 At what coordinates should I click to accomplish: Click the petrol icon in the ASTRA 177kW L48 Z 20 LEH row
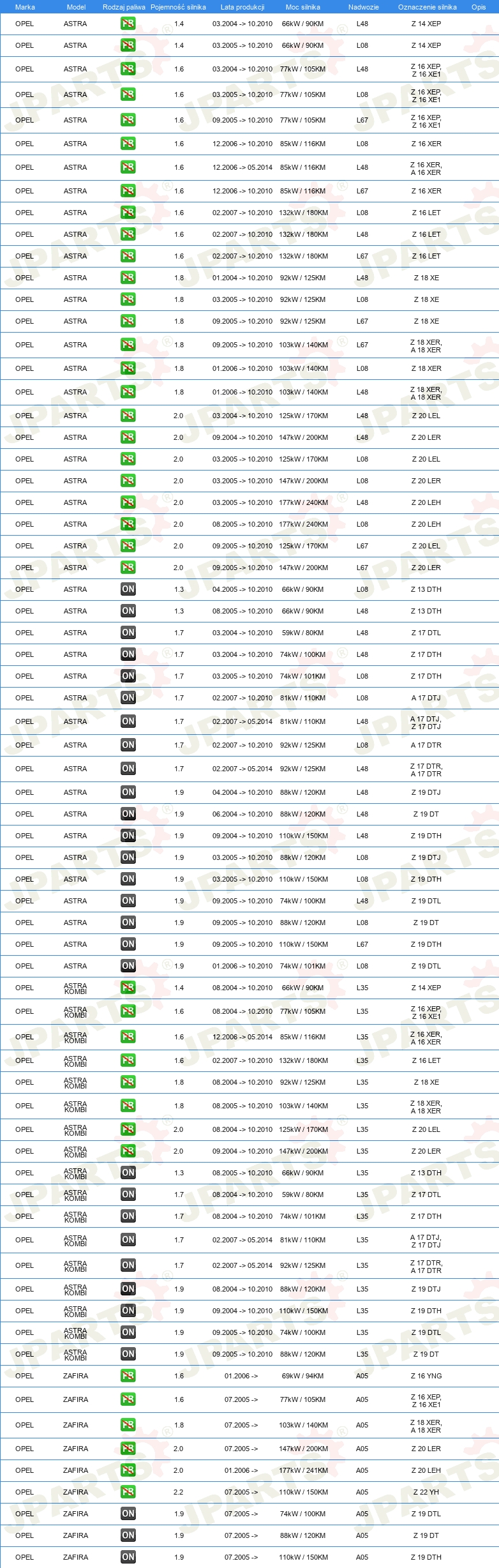(x=128, y=502)
